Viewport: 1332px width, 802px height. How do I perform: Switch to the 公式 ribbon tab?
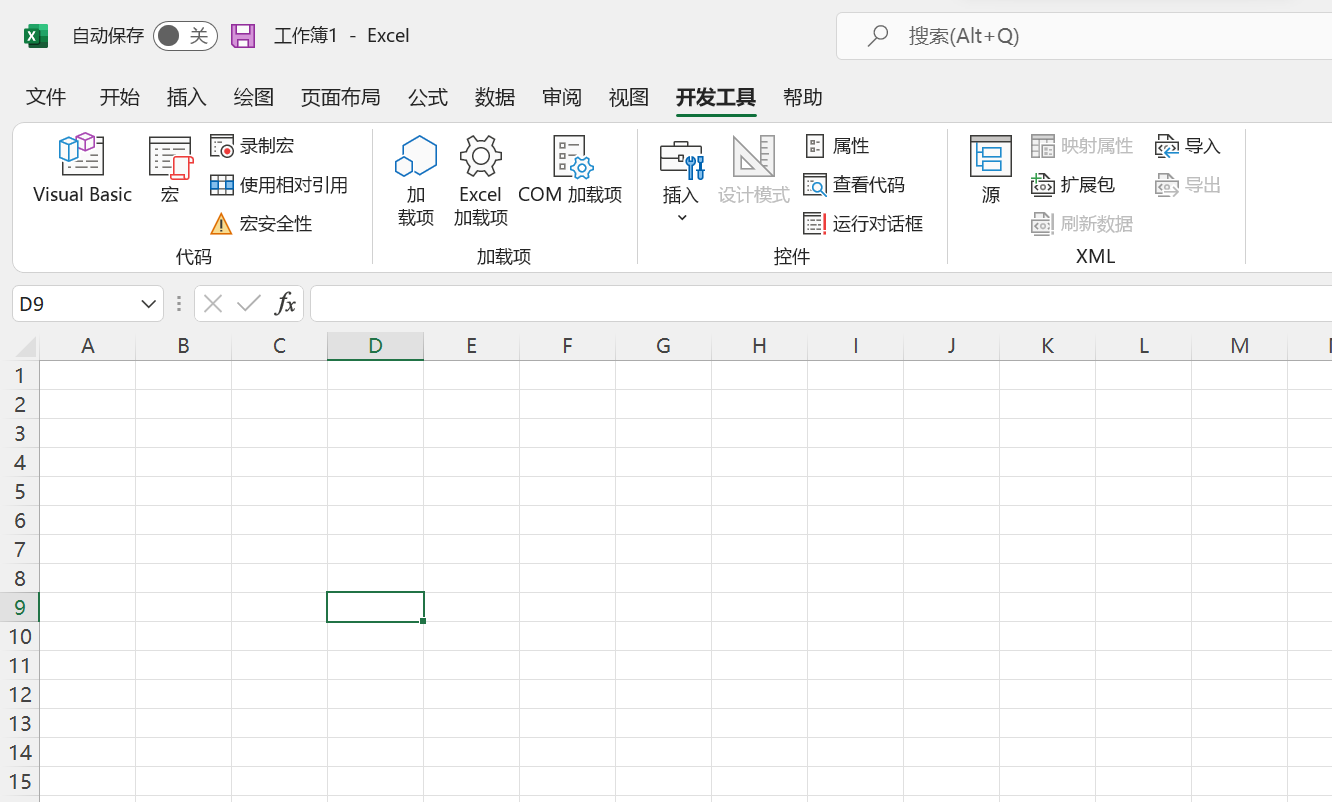427,97
